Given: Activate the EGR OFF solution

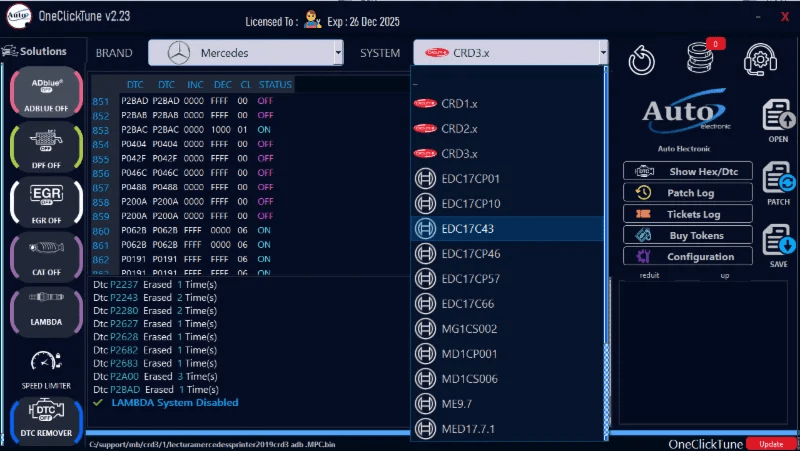Looking at the screenshot, I should (x=46, y=202).
